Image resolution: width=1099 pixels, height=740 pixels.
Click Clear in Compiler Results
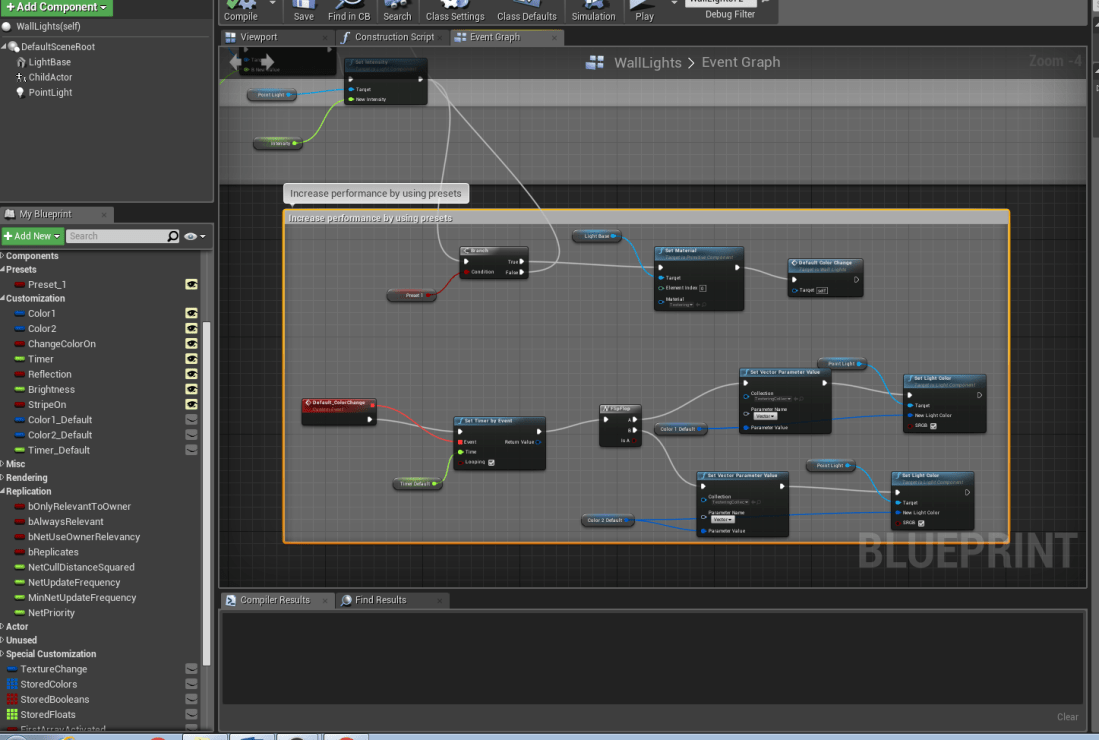pos(1067,717)
